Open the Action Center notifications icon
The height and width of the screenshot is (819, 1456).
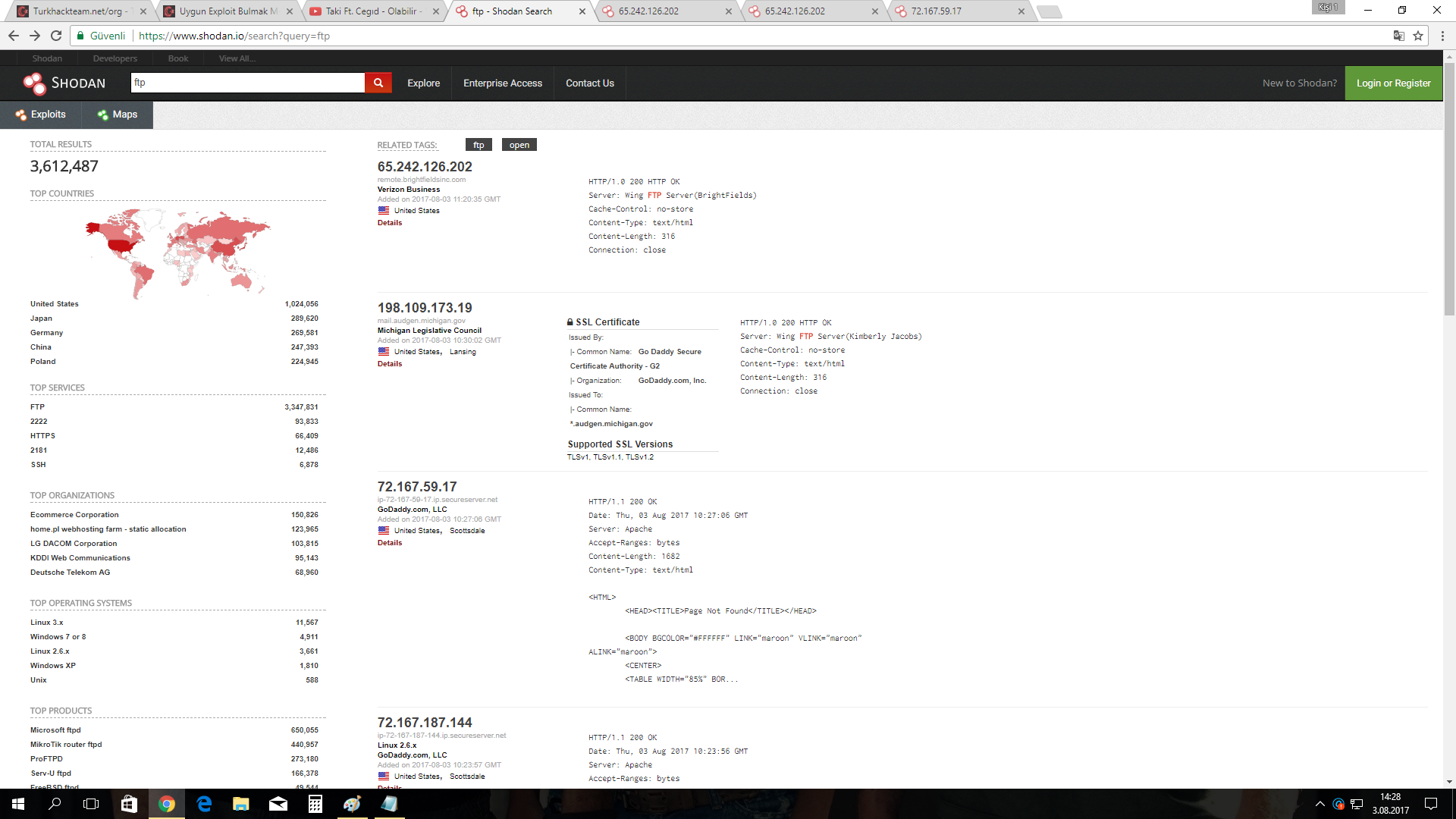pyautogui.click(x=1431, y=804)
